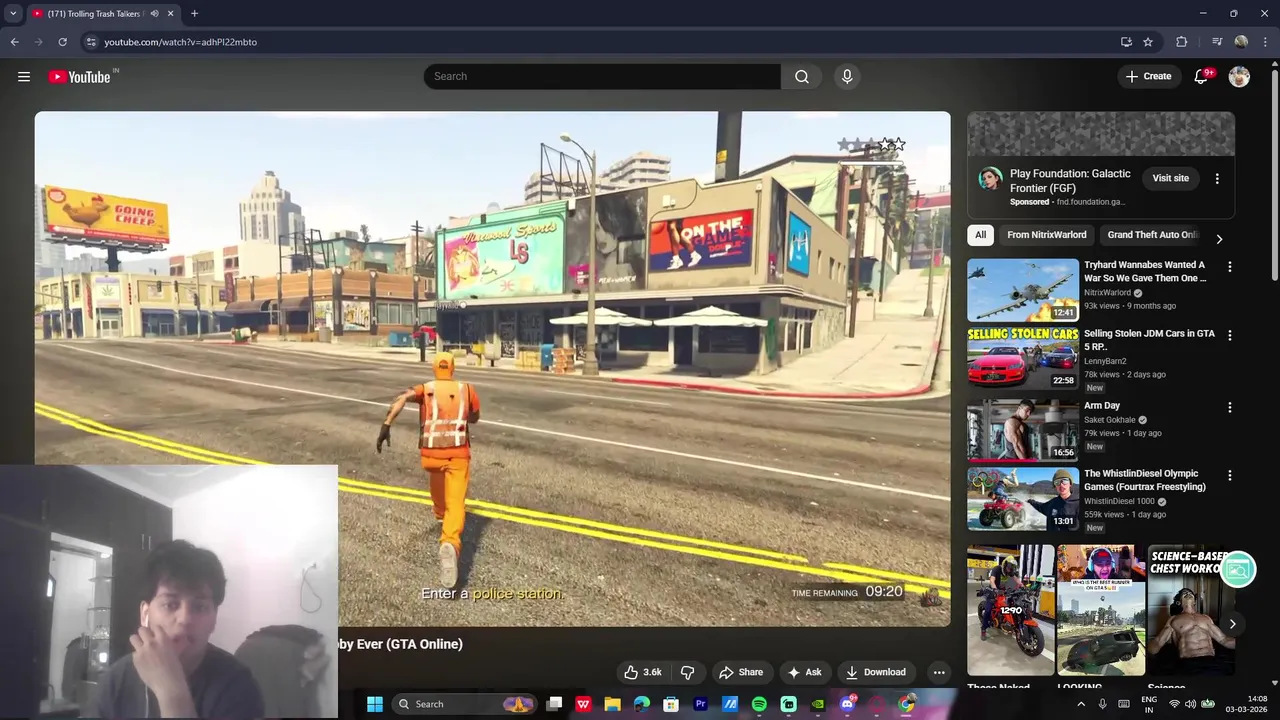Open the notifications bell
The image size is (1280, 720).
[1202, 77]
